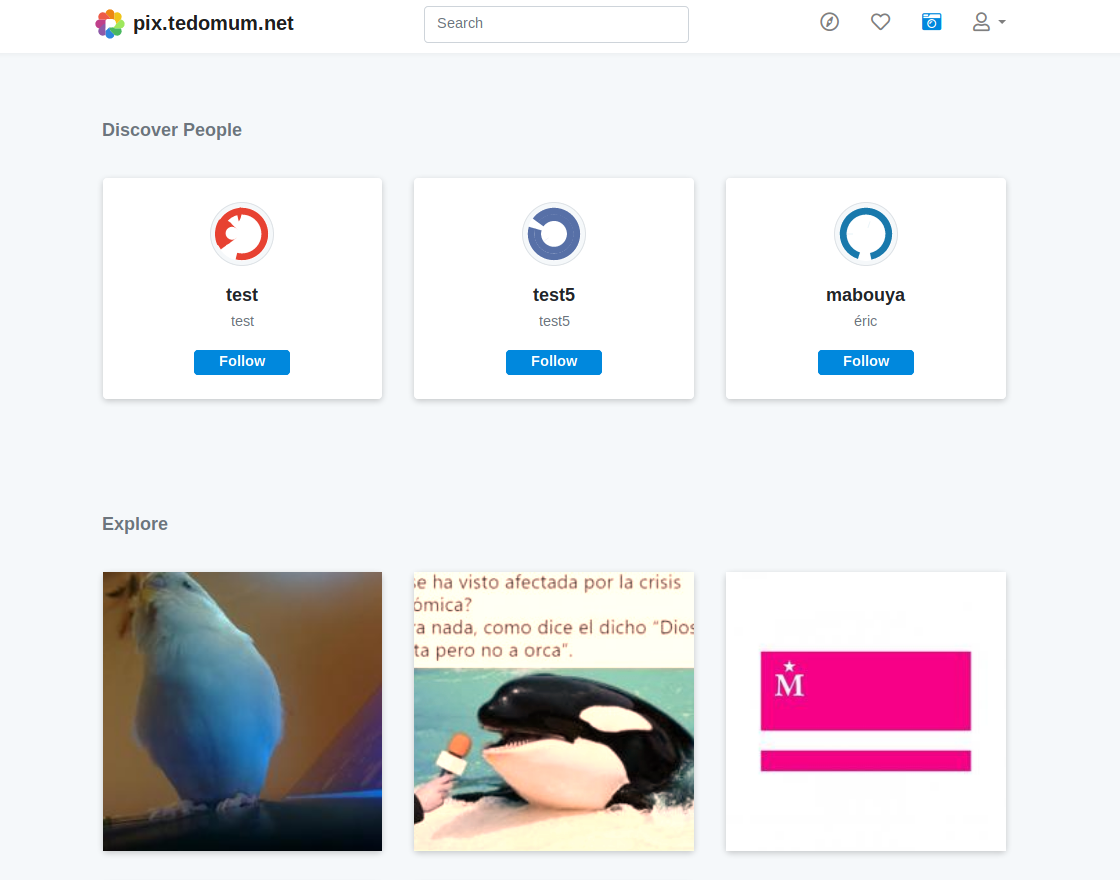
Task: Click the purple avatar of test5
Action: click(554, 234)
